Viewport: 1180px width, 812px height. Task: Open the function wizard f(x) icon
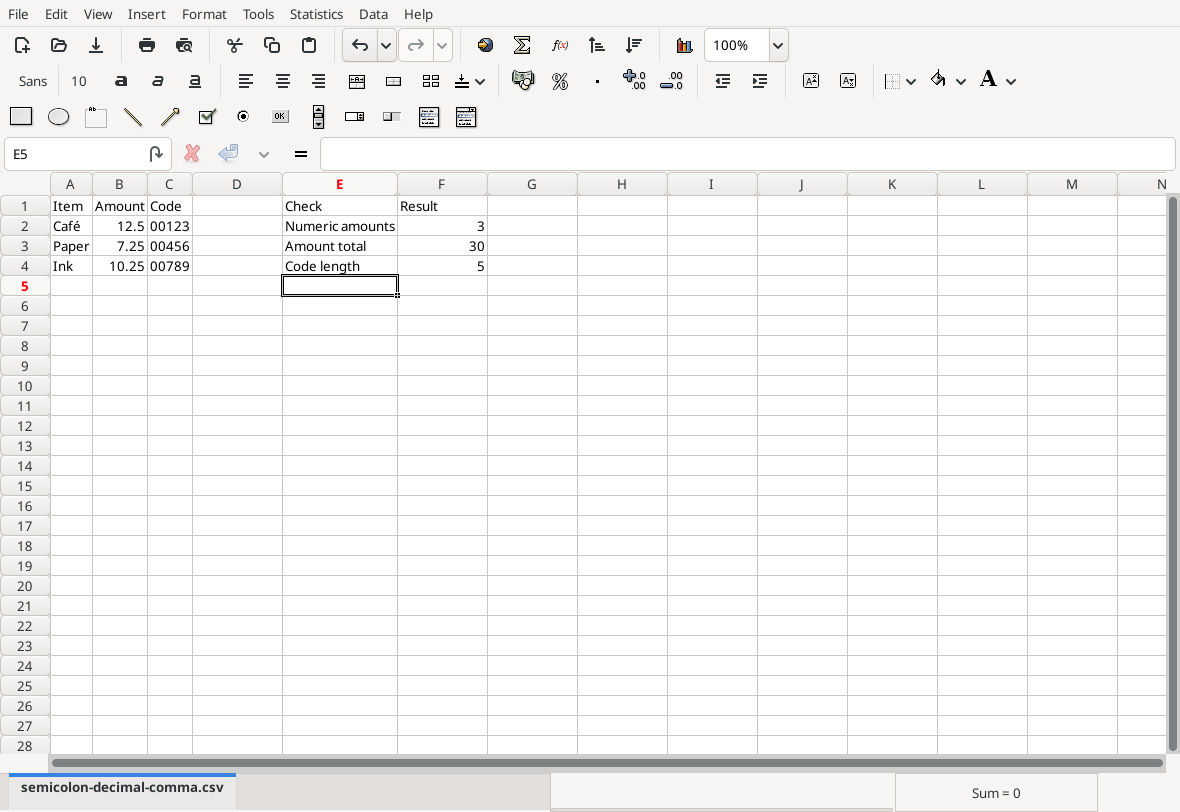click(559, 45)
